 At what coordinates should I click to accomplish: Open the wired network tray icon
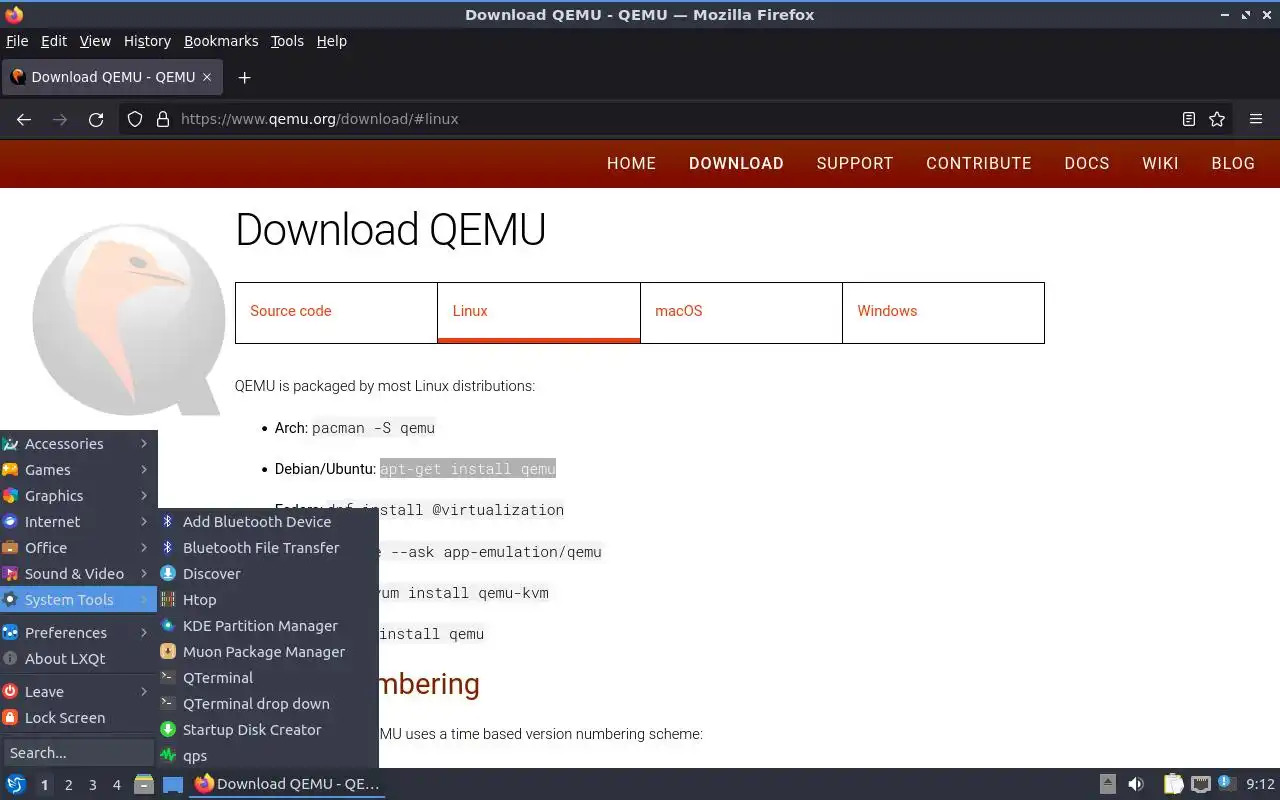pyautogui.click(x=1201, y=784)
